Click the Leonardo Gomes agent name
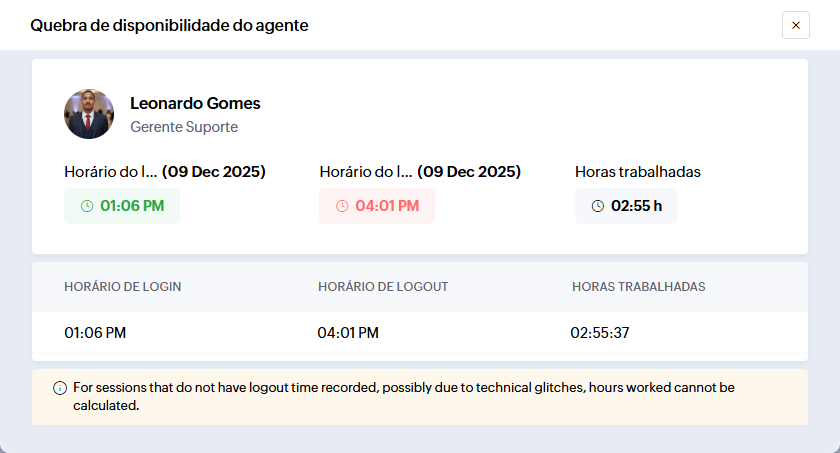840x453 pixels. [195, 103]
